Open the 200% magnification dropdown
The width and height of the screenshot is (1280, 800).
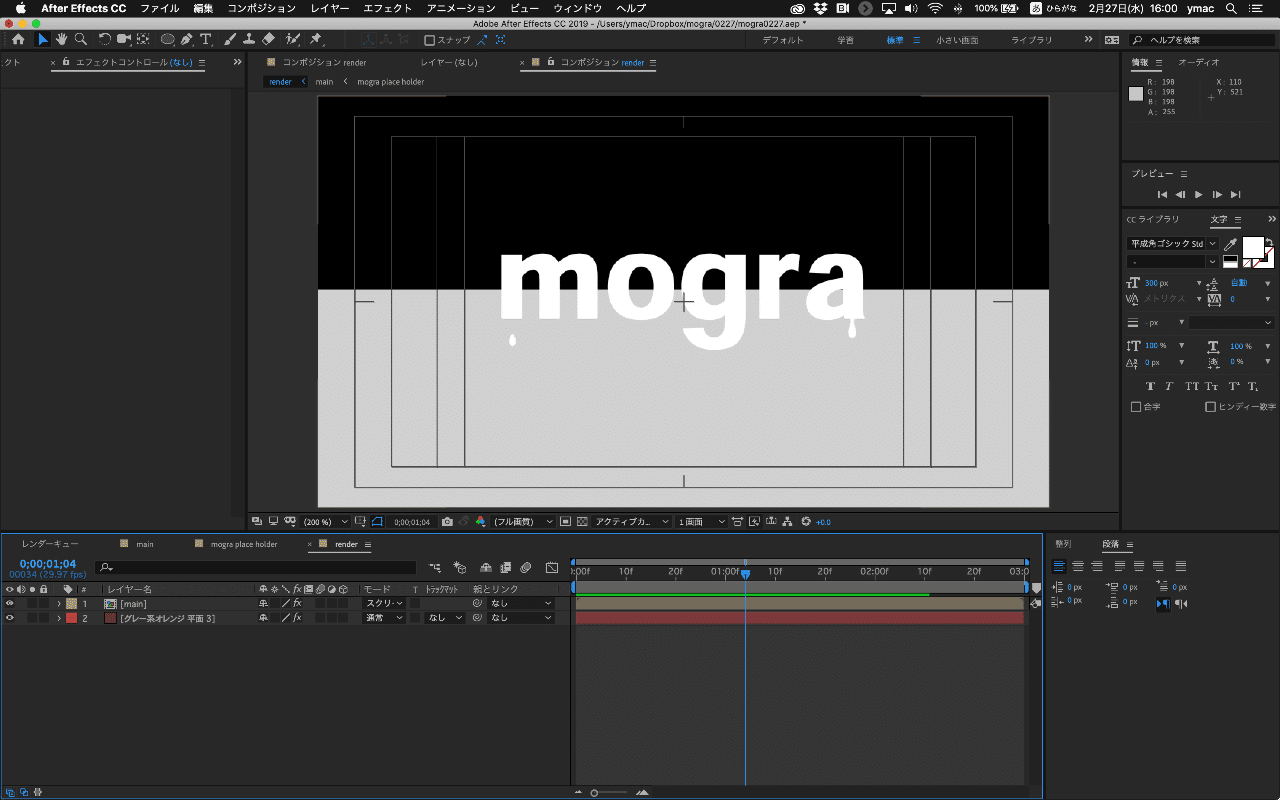[326, 522]
